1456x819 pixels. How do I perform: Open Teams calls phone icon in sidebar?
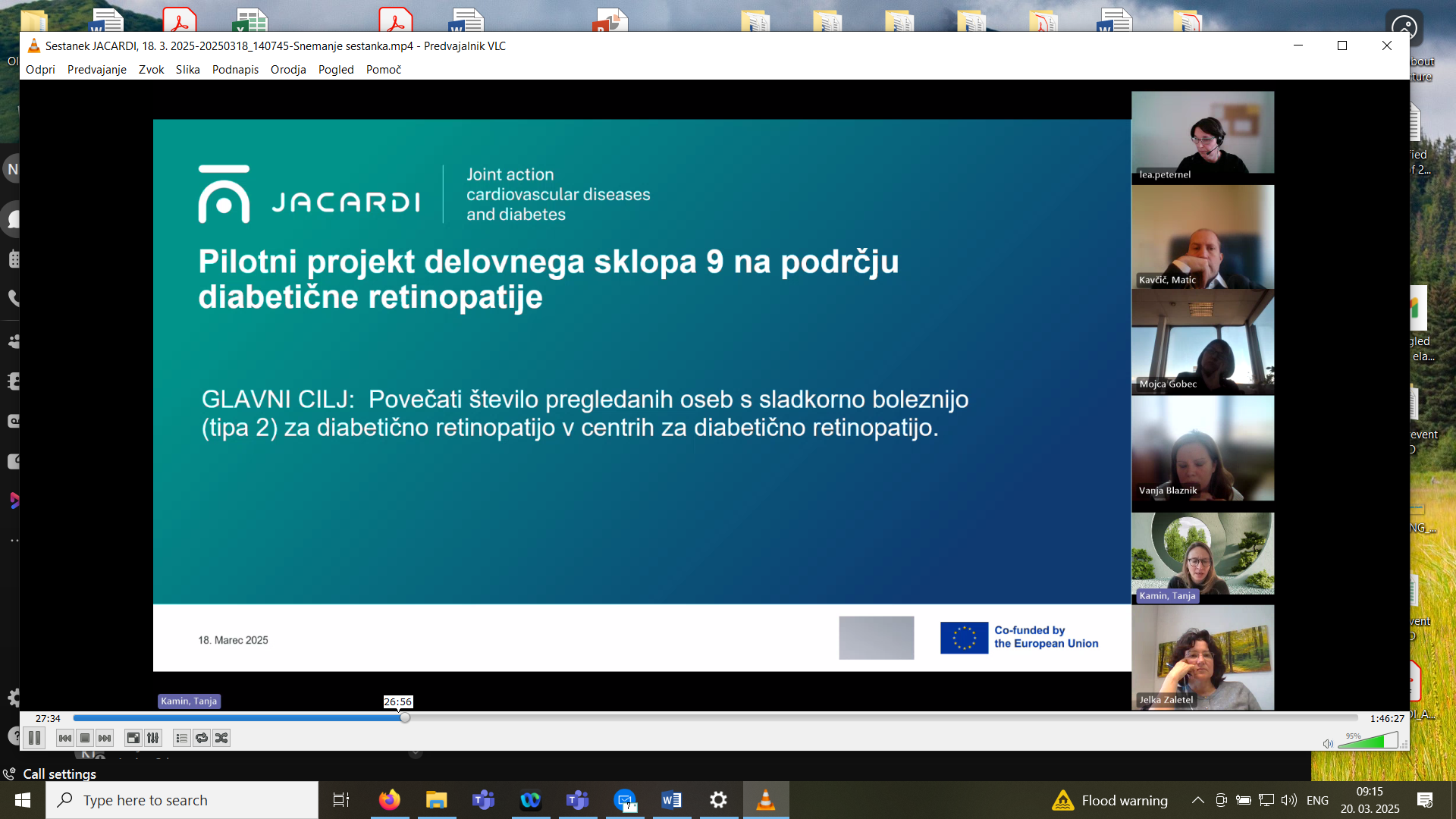coord(14,297)
